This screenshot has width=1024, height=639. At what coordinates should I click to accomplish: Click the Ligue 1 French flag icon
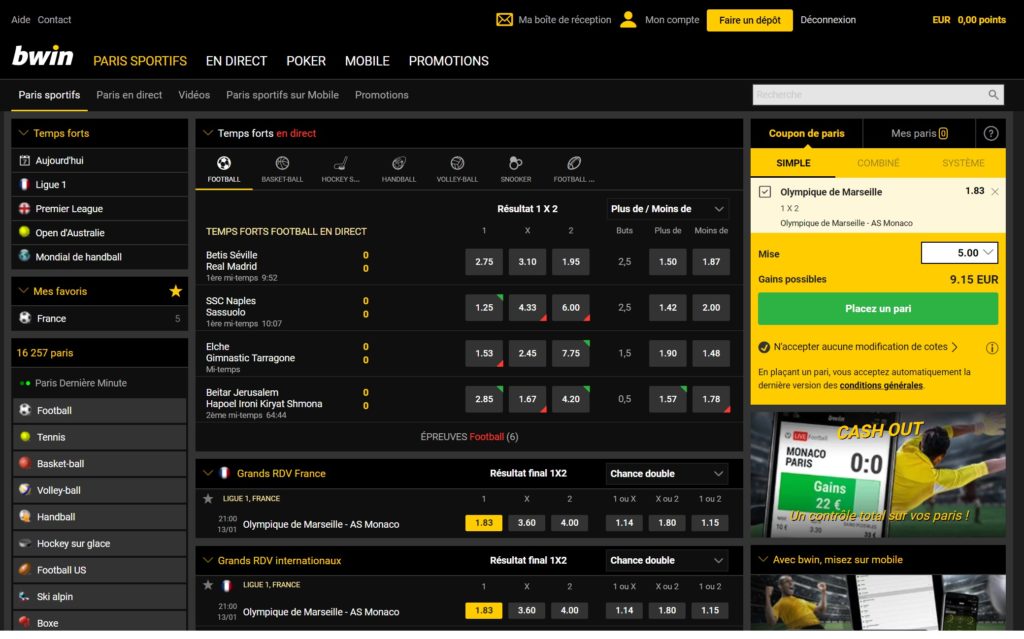[25, 184]
